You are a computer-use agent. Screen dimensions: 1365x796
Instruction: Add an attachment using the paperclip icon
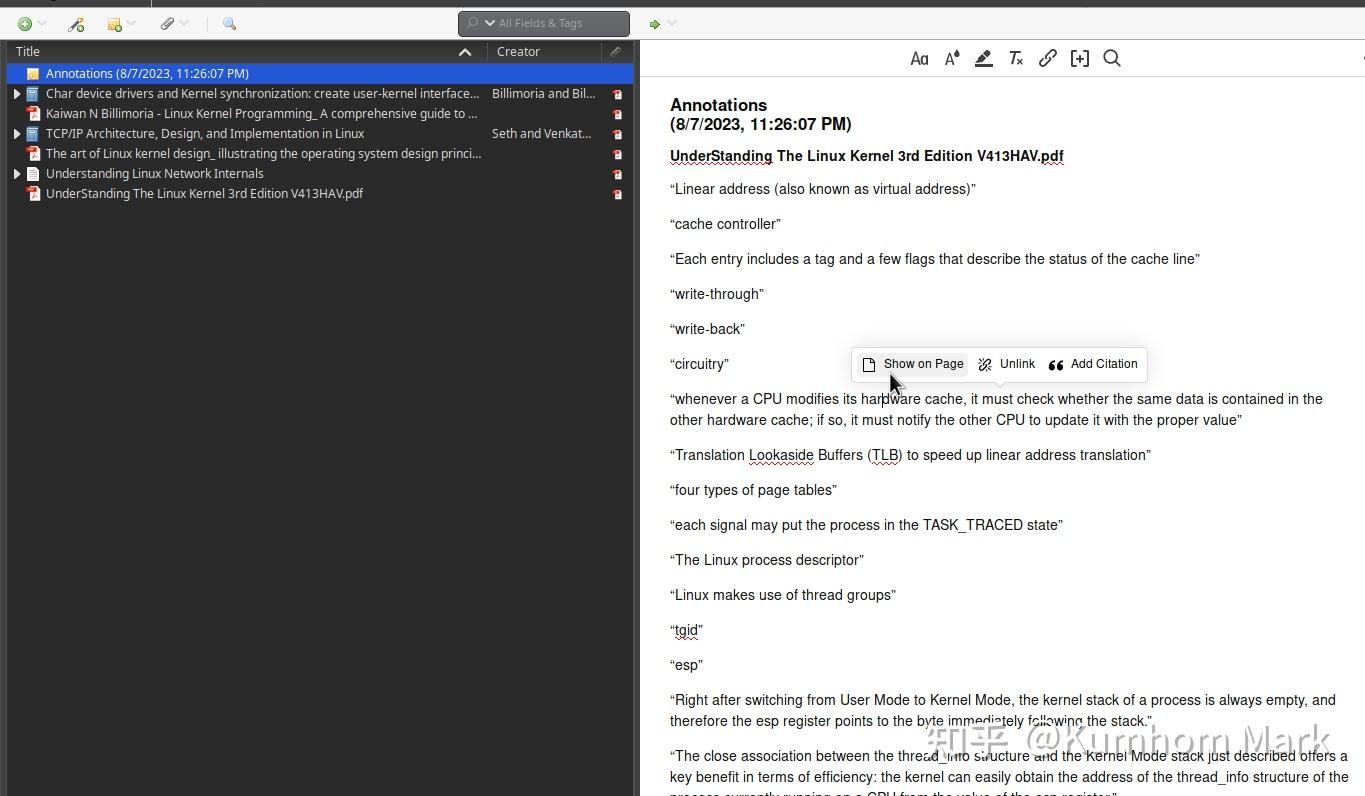pyautogui.click(x=168, y=23)
